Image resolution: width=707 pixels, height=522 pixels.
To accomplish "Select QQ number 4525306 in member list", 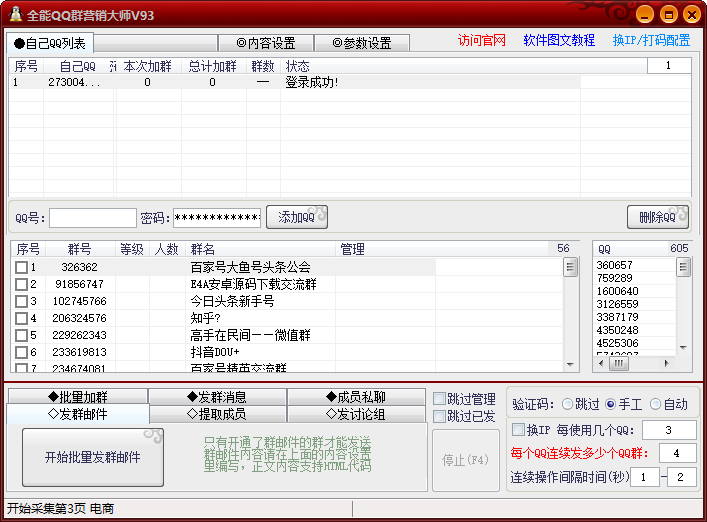I will click(x=617, y=343).
